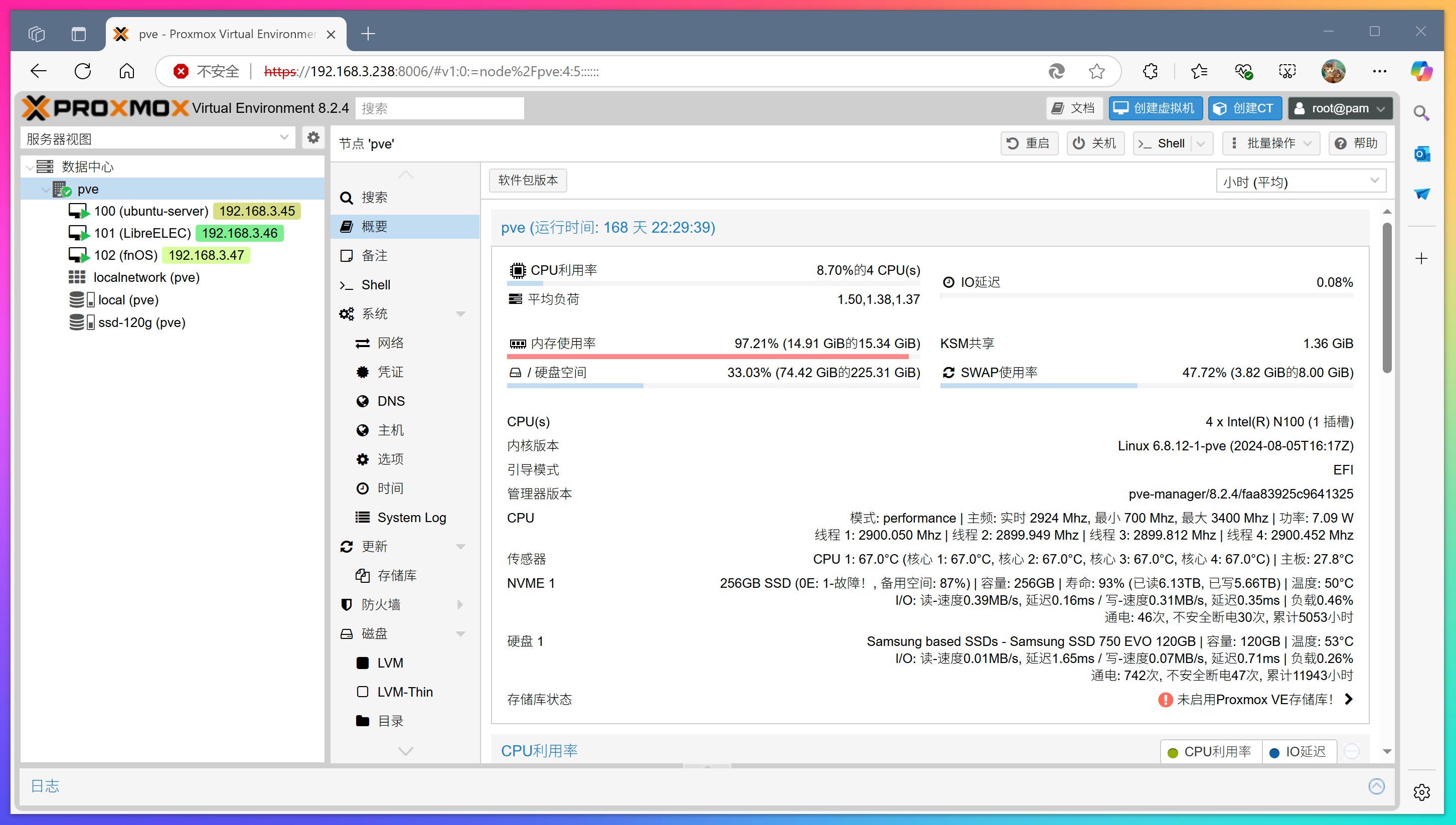1456x825 pixels.
Task: Click the gear icon beside server view
Action: click(x=313, y=138)
